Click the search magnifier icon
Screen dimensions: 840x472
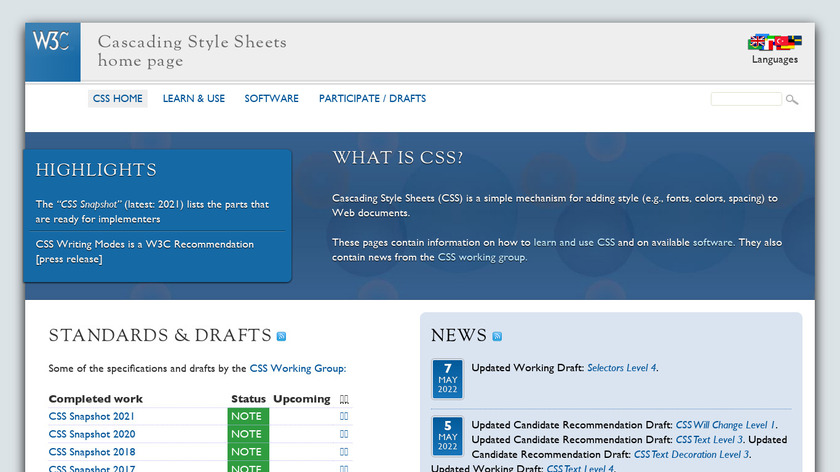coord(792,100)
